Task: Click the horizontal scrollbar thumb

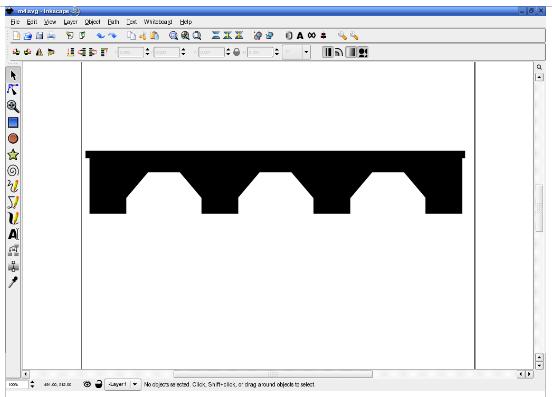Action: 273,374
